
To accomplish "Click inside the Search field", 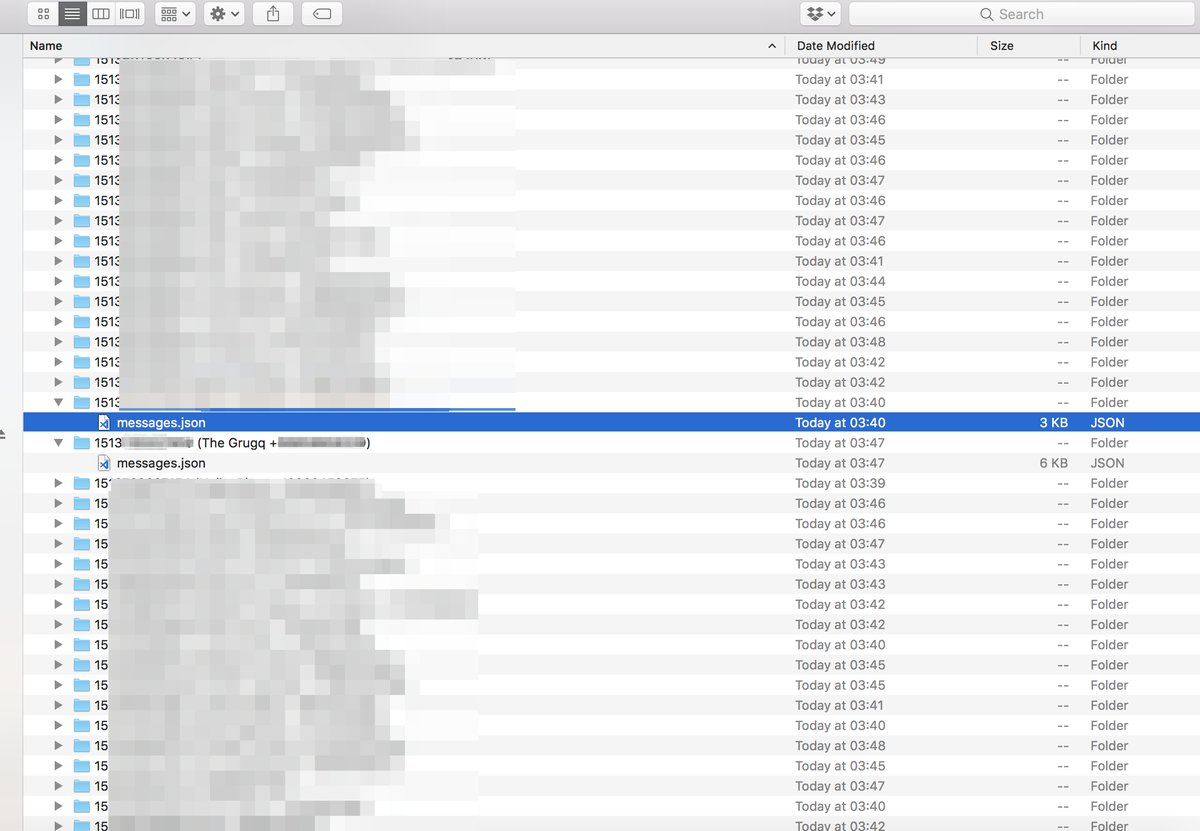I will [1020, 14].
